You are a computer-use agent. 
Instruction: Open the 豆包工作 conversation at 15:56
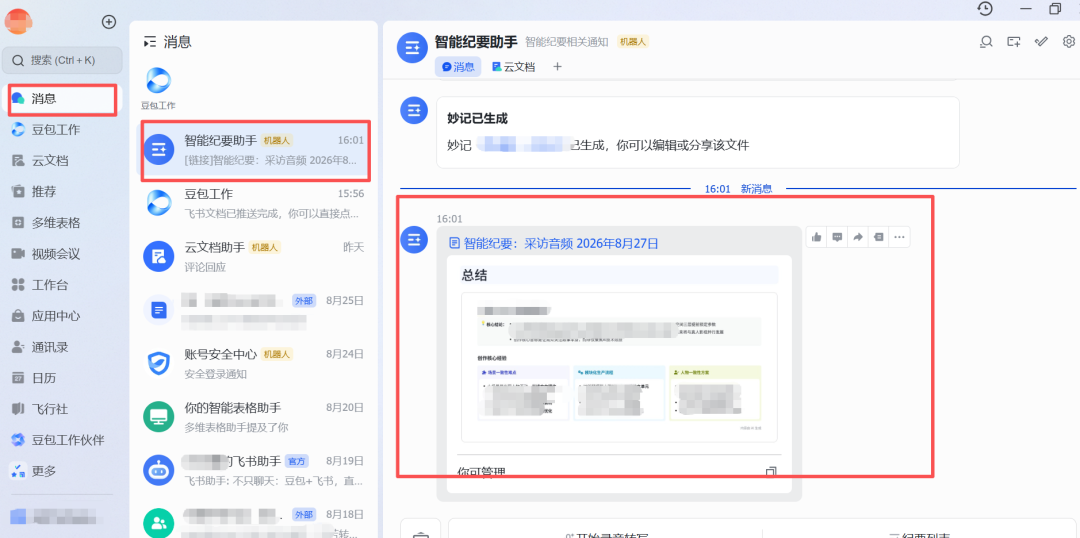tap(253, 203)
